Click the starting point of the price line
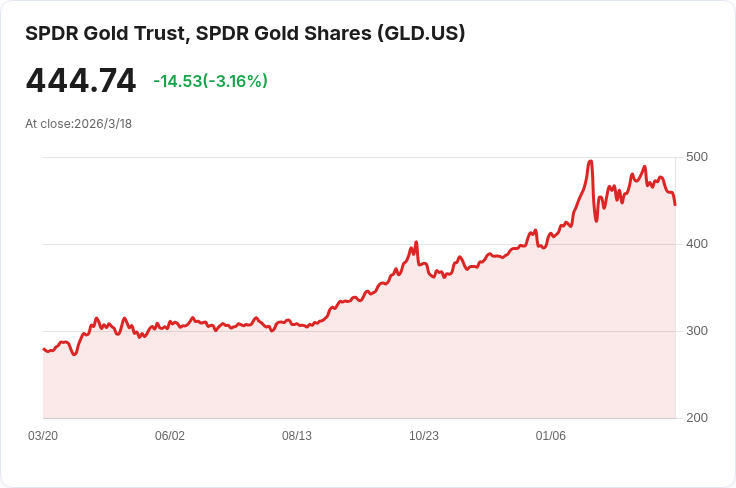736x488 pixels. 43,349
